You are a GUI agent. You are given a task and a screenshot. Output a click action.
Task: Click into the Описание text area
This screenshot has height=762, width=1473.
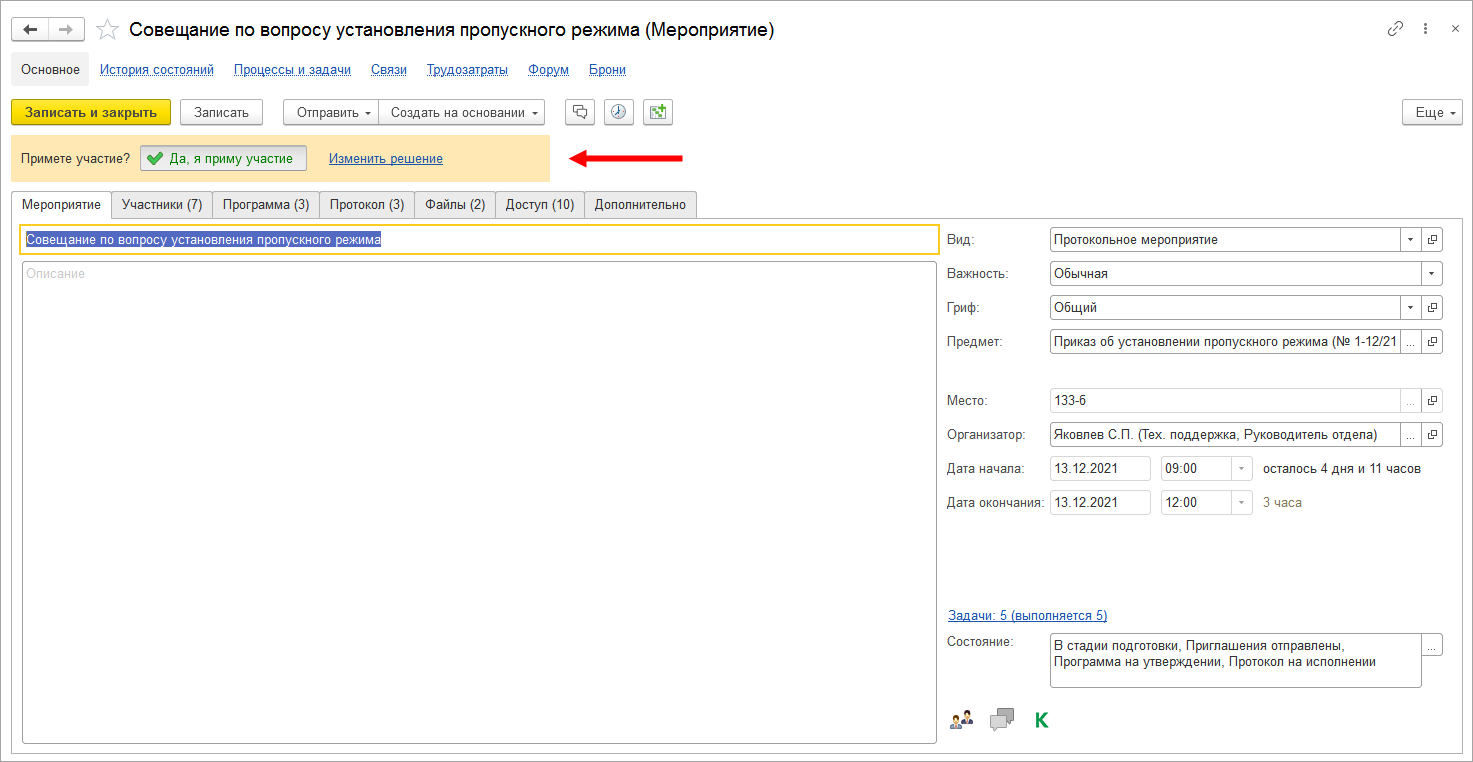click(479, 502)
